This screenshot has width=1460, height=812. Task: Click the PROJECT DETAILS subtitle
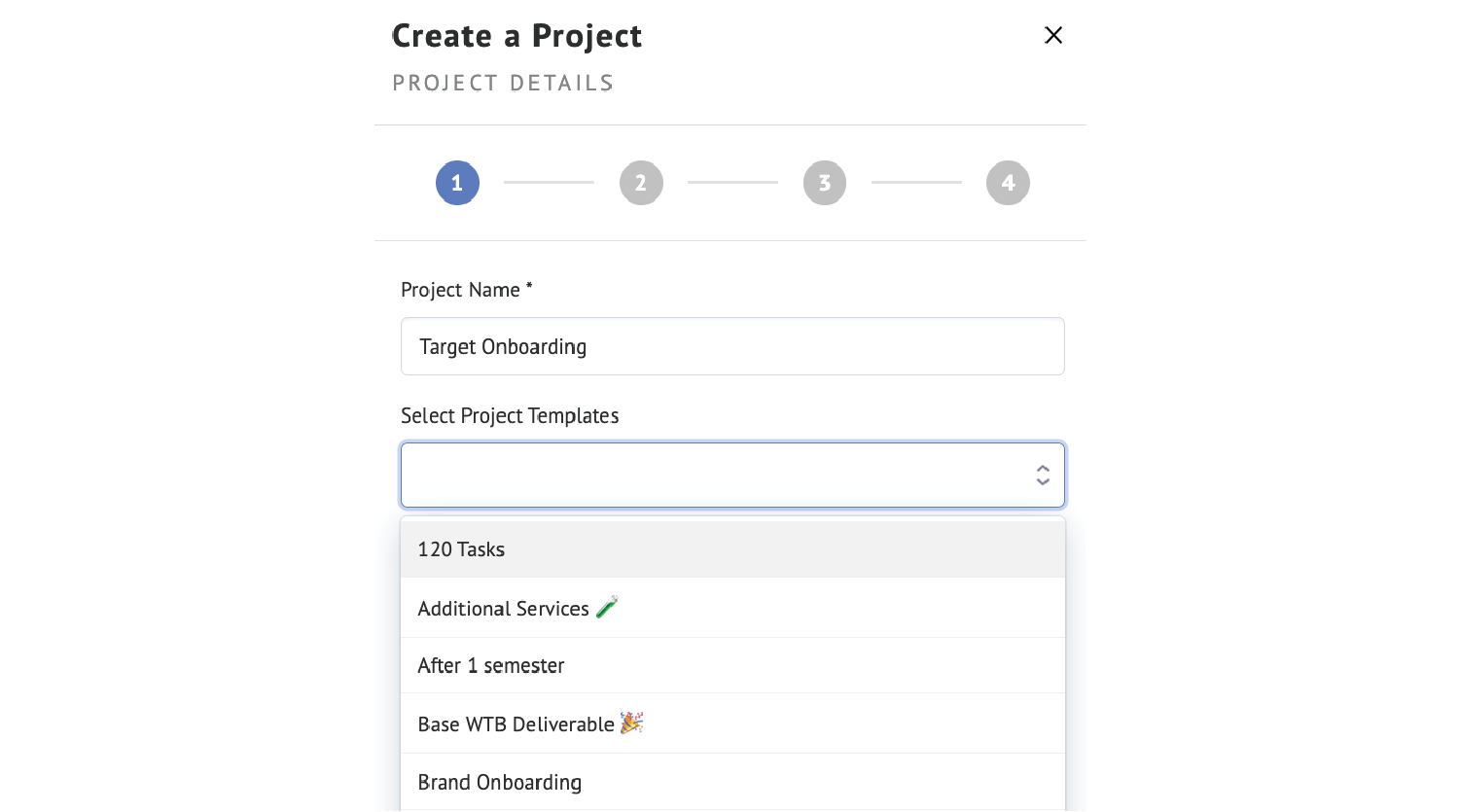coord(503,84)
